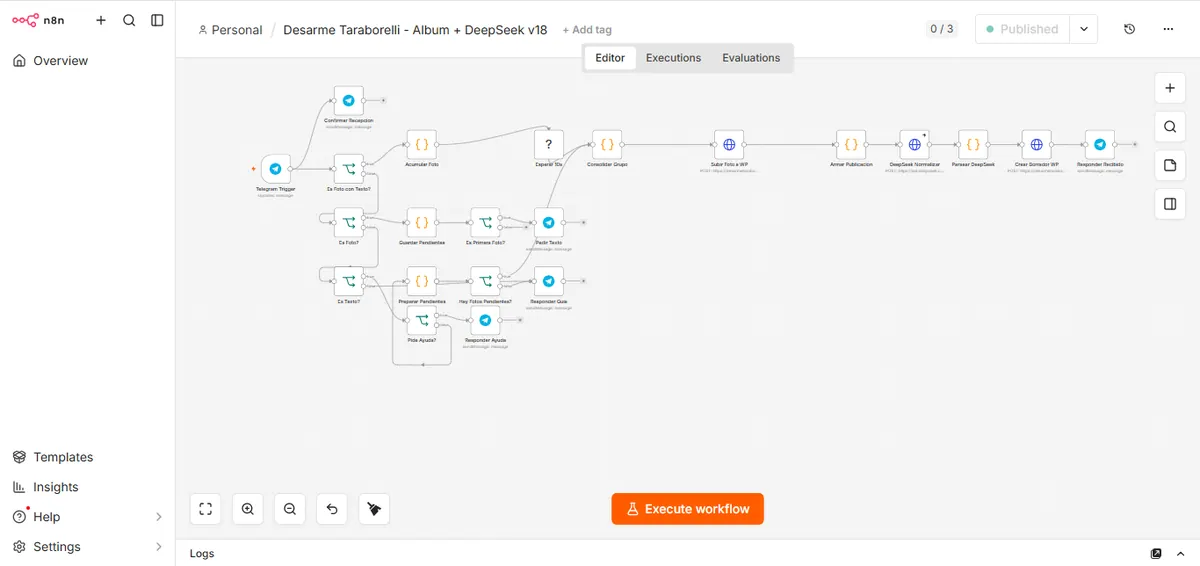Click the workflow name Desarme Taraborelli title
This screenshot has height=566, width=1200.
click(415, 30)
